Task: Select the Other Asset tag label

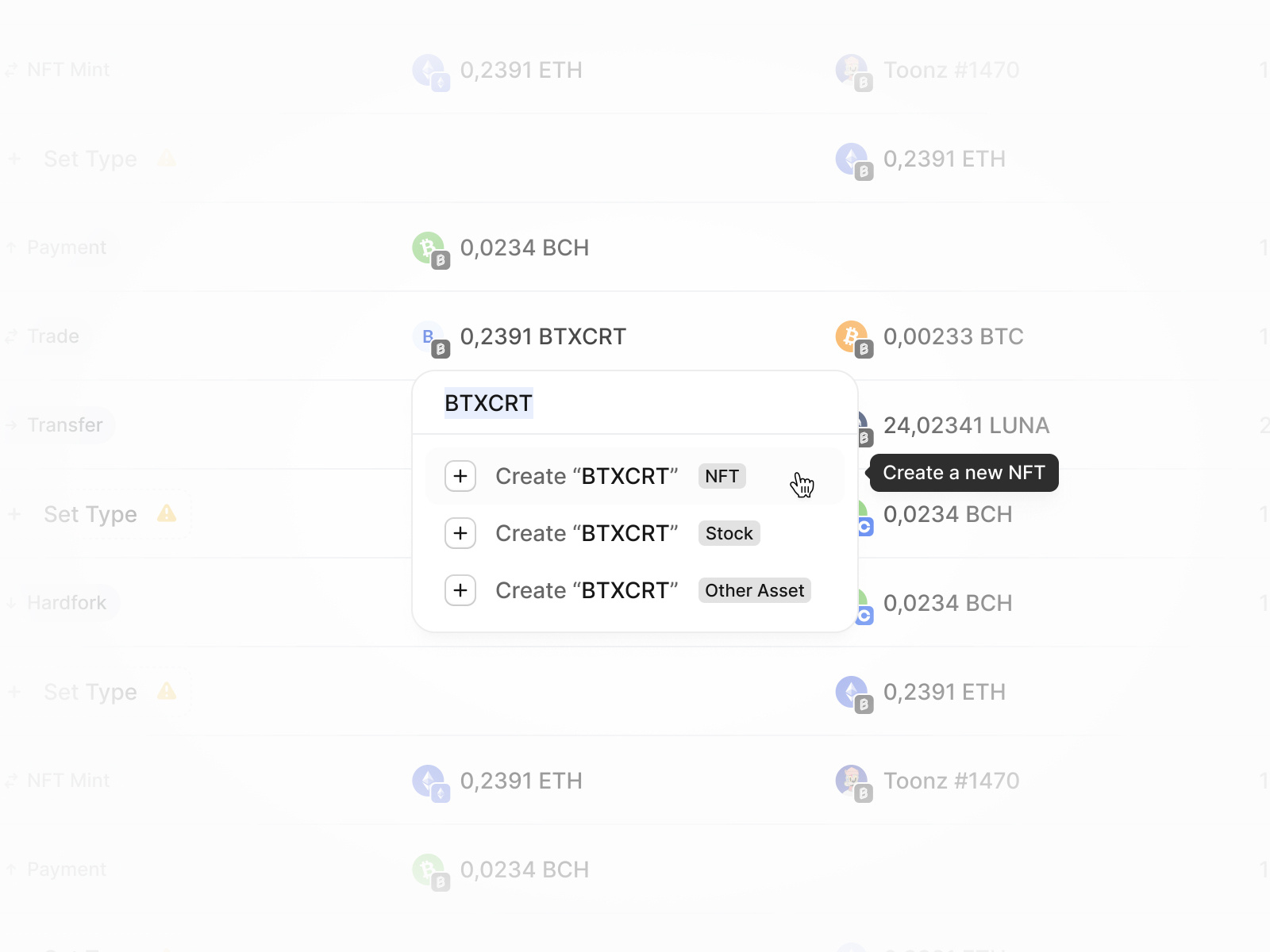Action: tap(754, 590)
